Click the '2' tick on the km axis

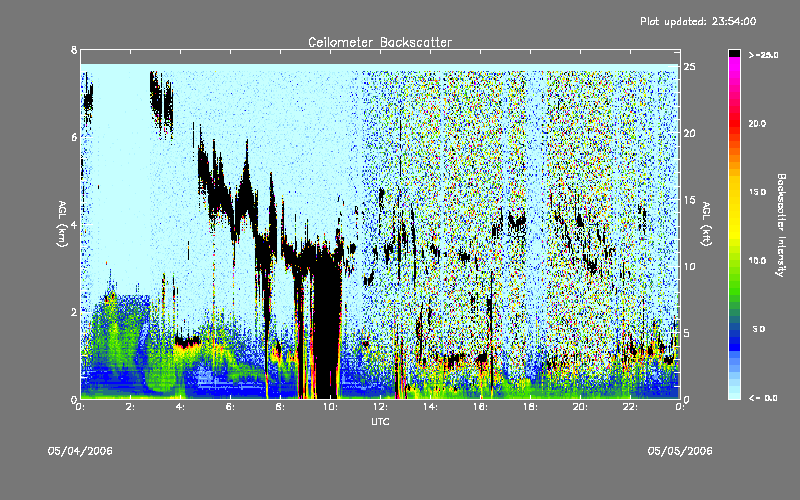click(x=74, y=312)
